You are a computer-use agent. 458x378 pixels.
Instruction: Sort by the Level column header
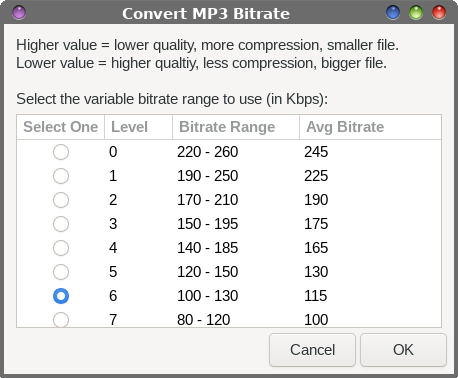point(138,127)
